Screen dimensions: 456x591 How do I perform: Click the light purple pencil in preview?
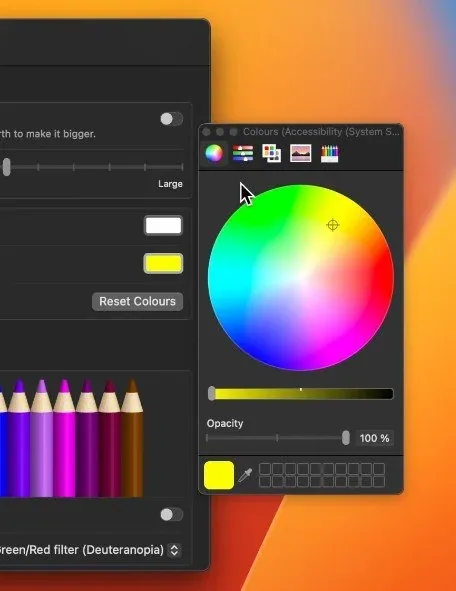coord(41,439)
